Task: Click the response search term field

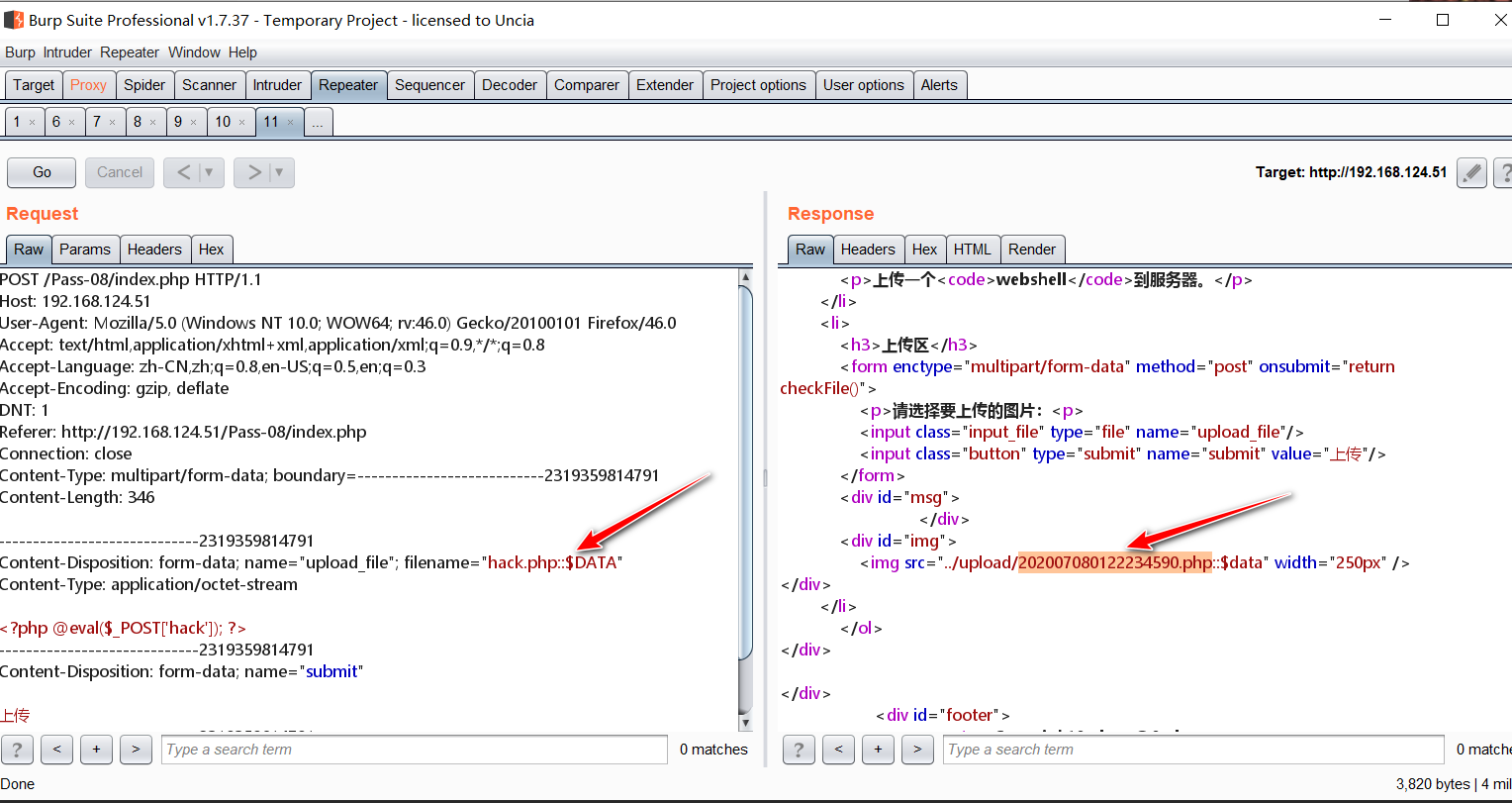Action: [1193, 750]
